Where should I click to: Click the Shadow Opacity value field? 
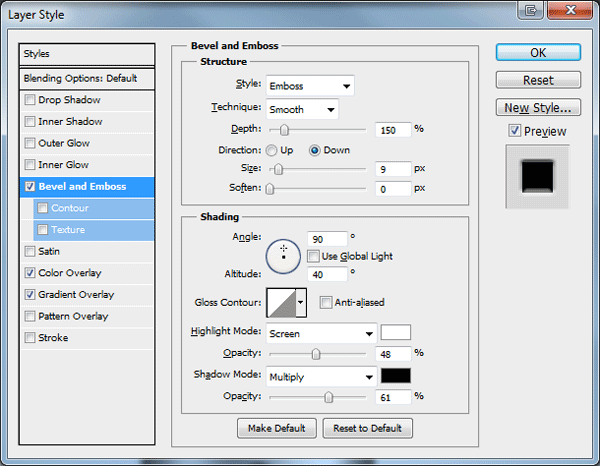click(x=393, y=398)
